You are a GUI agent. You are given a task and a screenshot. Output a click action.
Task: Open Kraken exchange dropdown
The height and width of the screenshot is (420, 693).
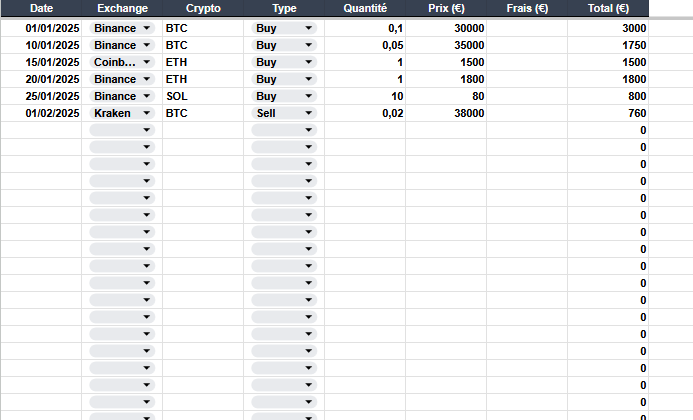pos(122,113)
